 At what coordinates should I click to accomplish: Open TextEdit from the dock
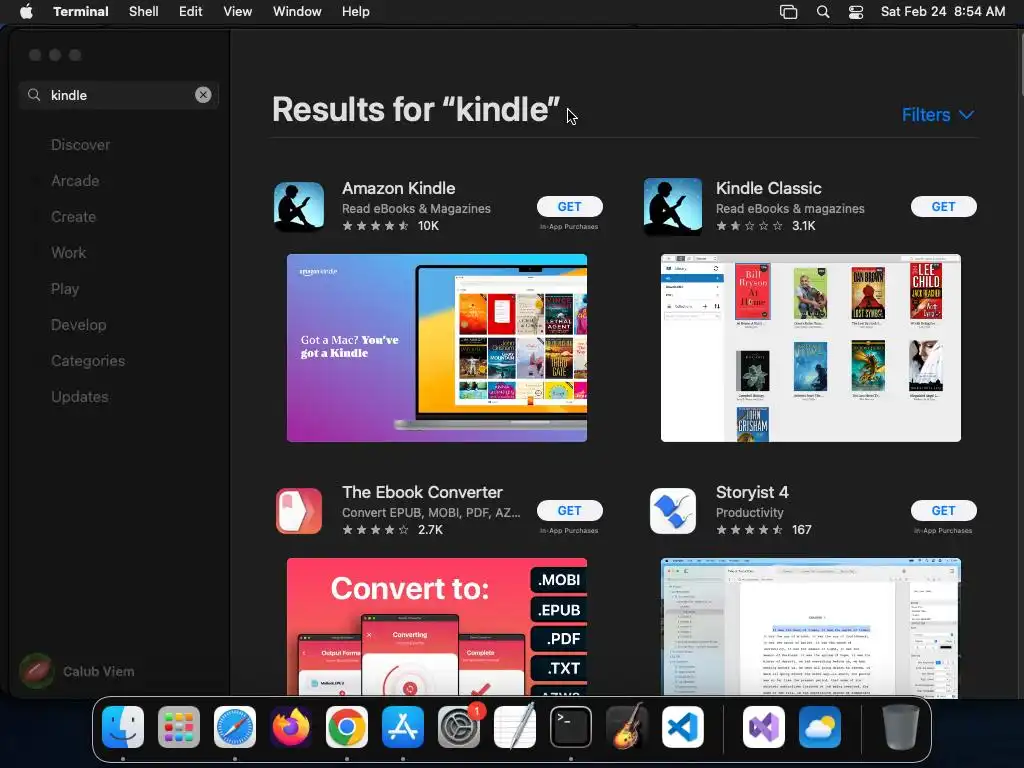(515, 727)
